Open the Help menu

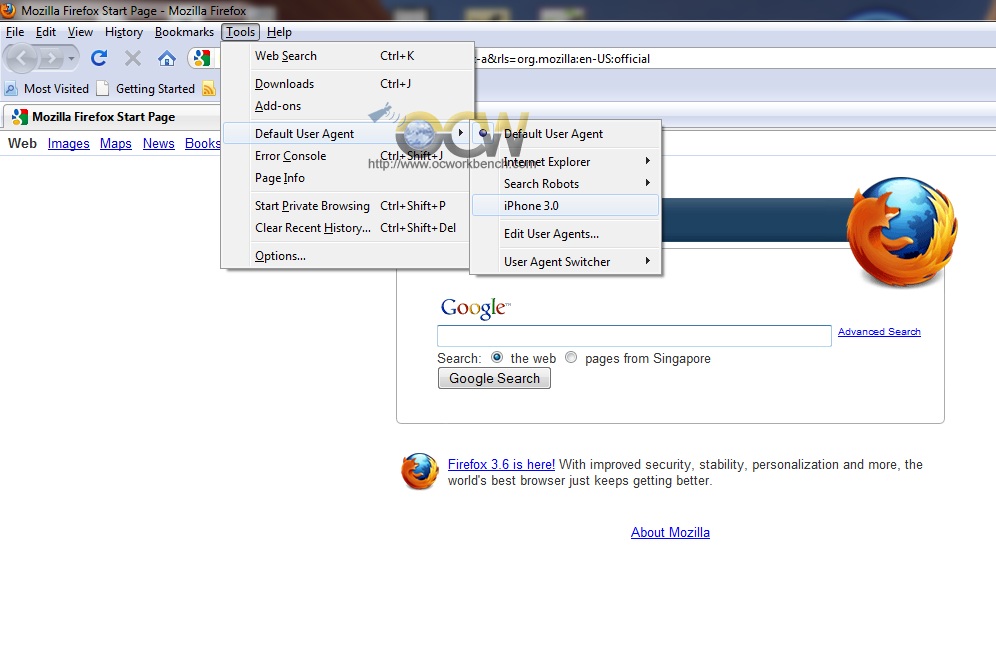pyautogui.click(x=279, y=32)
